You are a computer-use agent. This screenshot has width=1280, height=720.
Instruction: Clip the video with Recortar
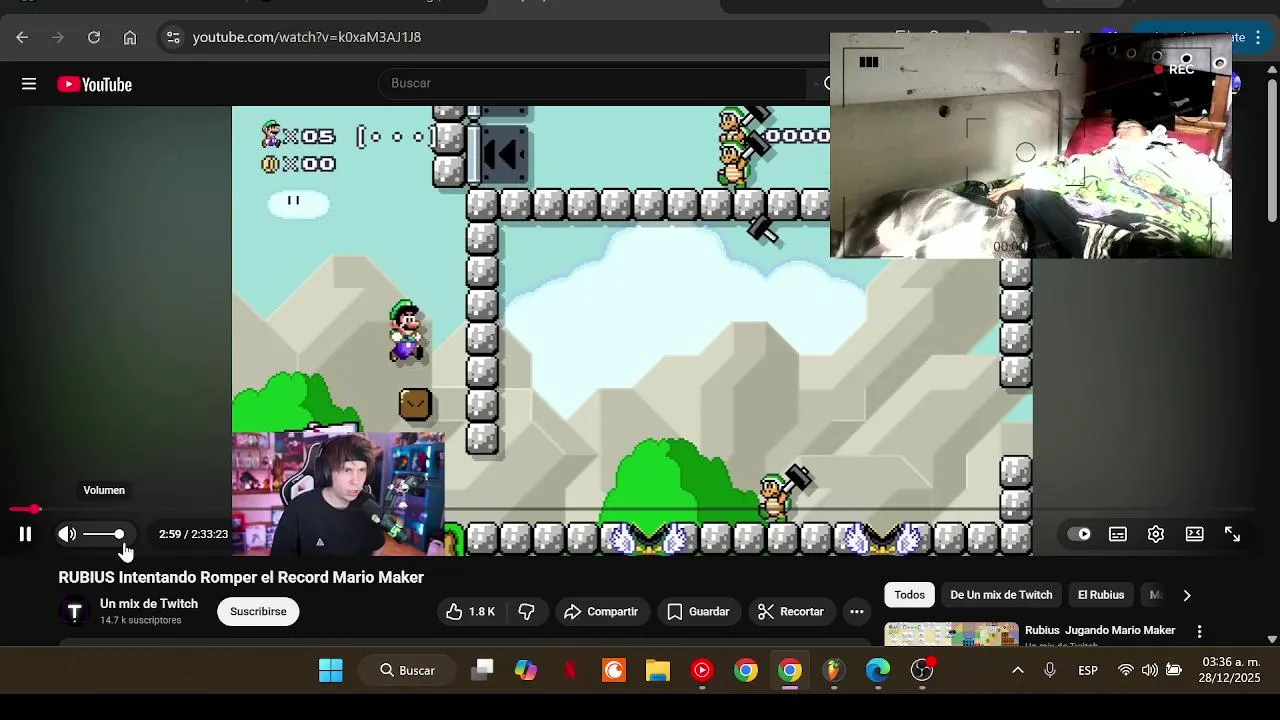point(790,611)
